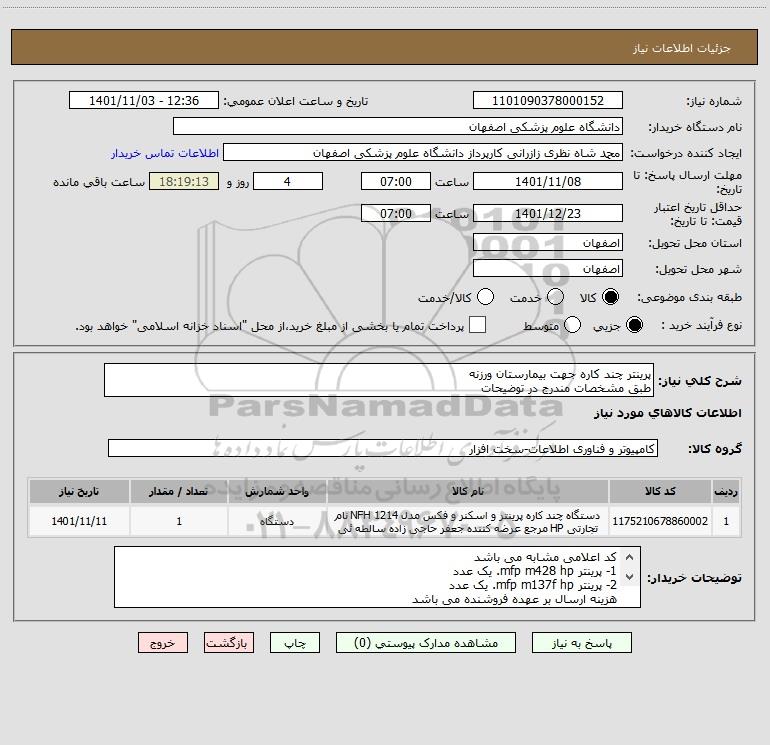
Task: Click the گروه کالا field
Action: (x=383, y=448)
